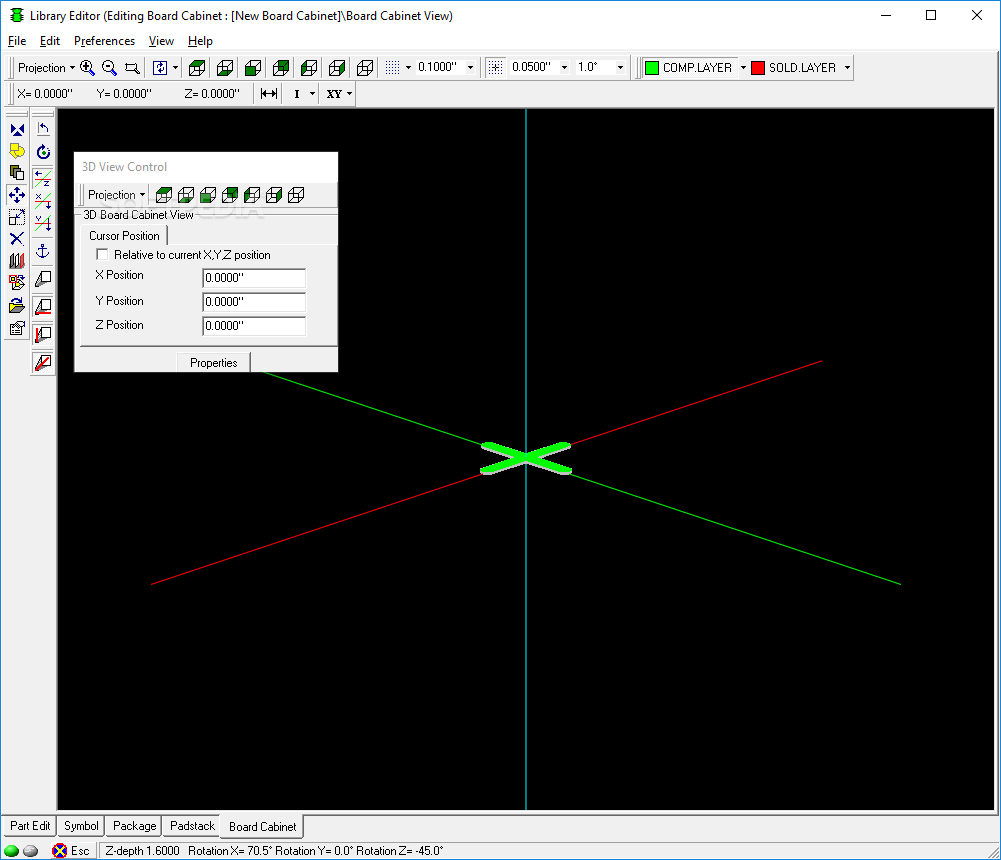Open the properties sheet icon in left toolbar
Image resolution: width=1001 pixels, height=860 pixels.
click(x=17, y=328)
